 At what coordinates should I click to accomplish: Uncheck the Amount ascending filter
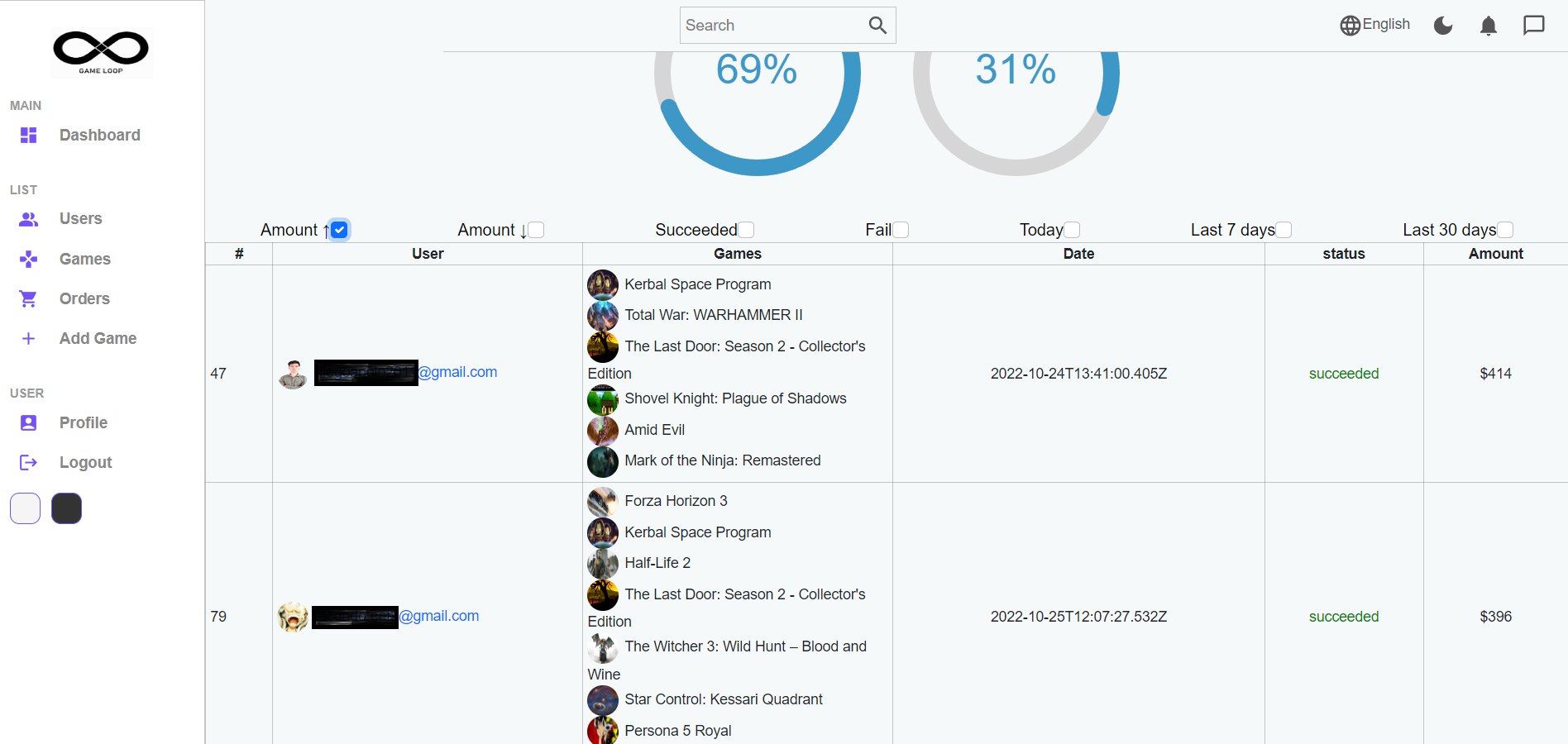pyautogui.click(x=339, y=229)
